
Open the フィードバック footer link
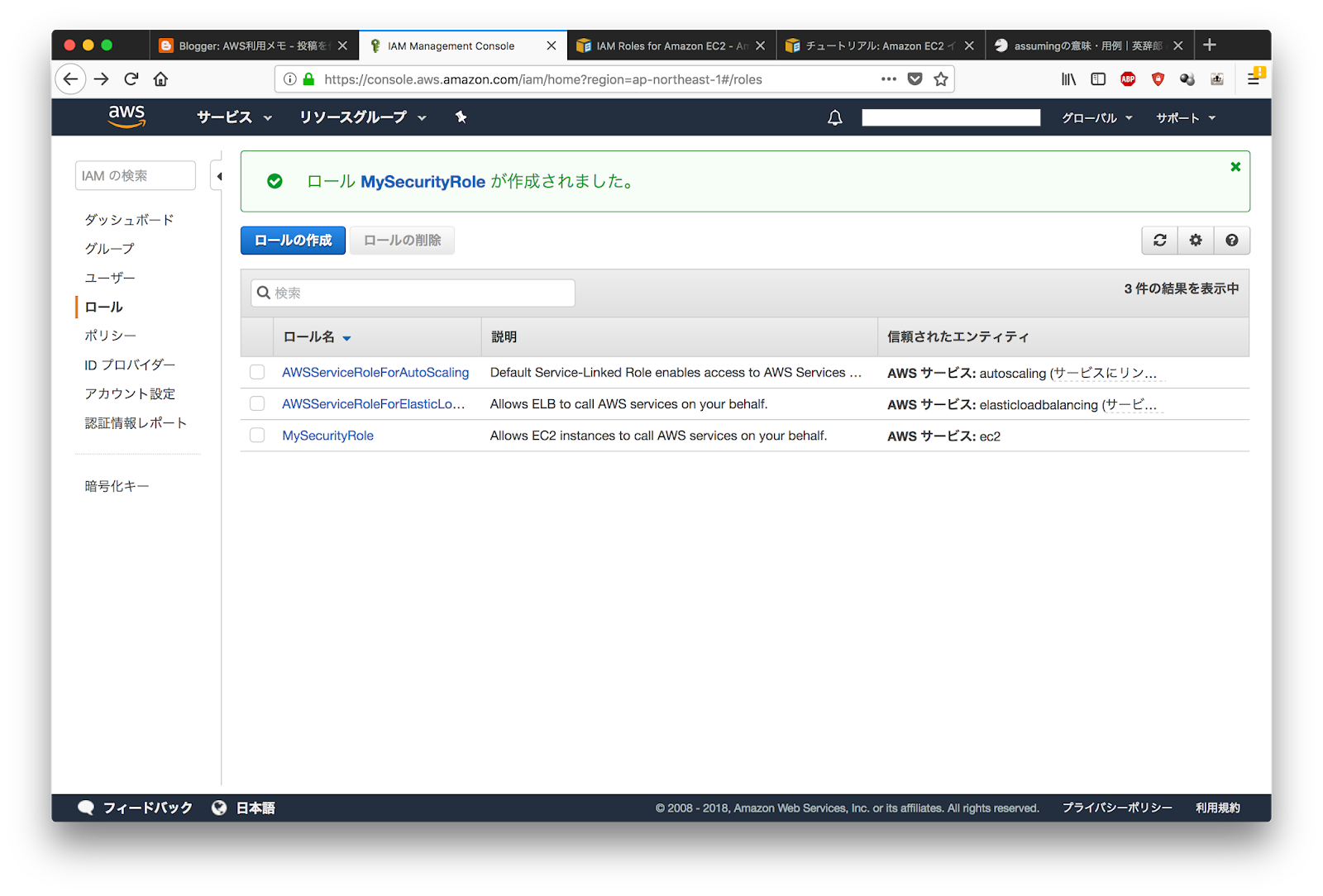click(x=135, y=808)
